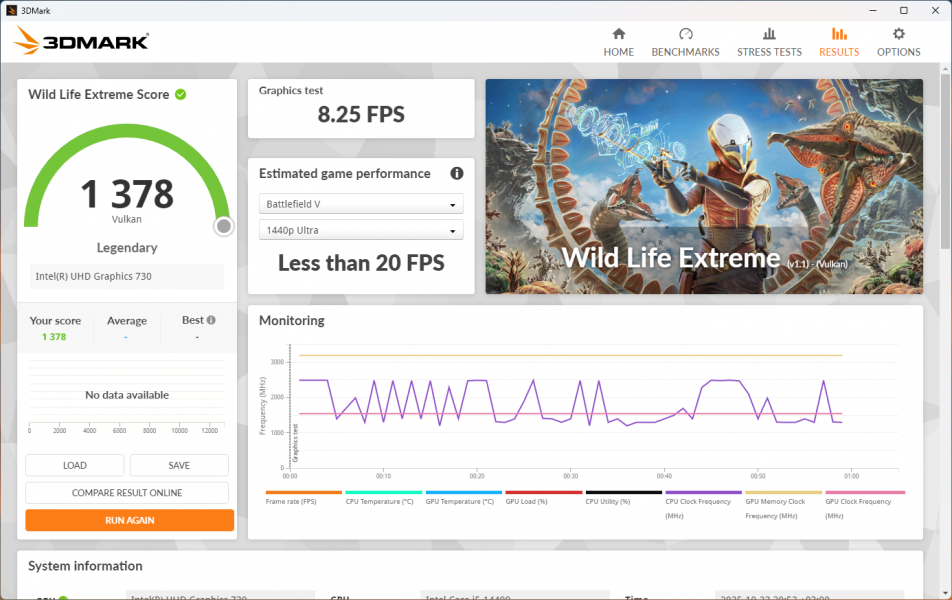Open the 1440p Ultra resolution dropdown
Image resolution: width=952 pixels, height=600 pixels.
(361, 230)
